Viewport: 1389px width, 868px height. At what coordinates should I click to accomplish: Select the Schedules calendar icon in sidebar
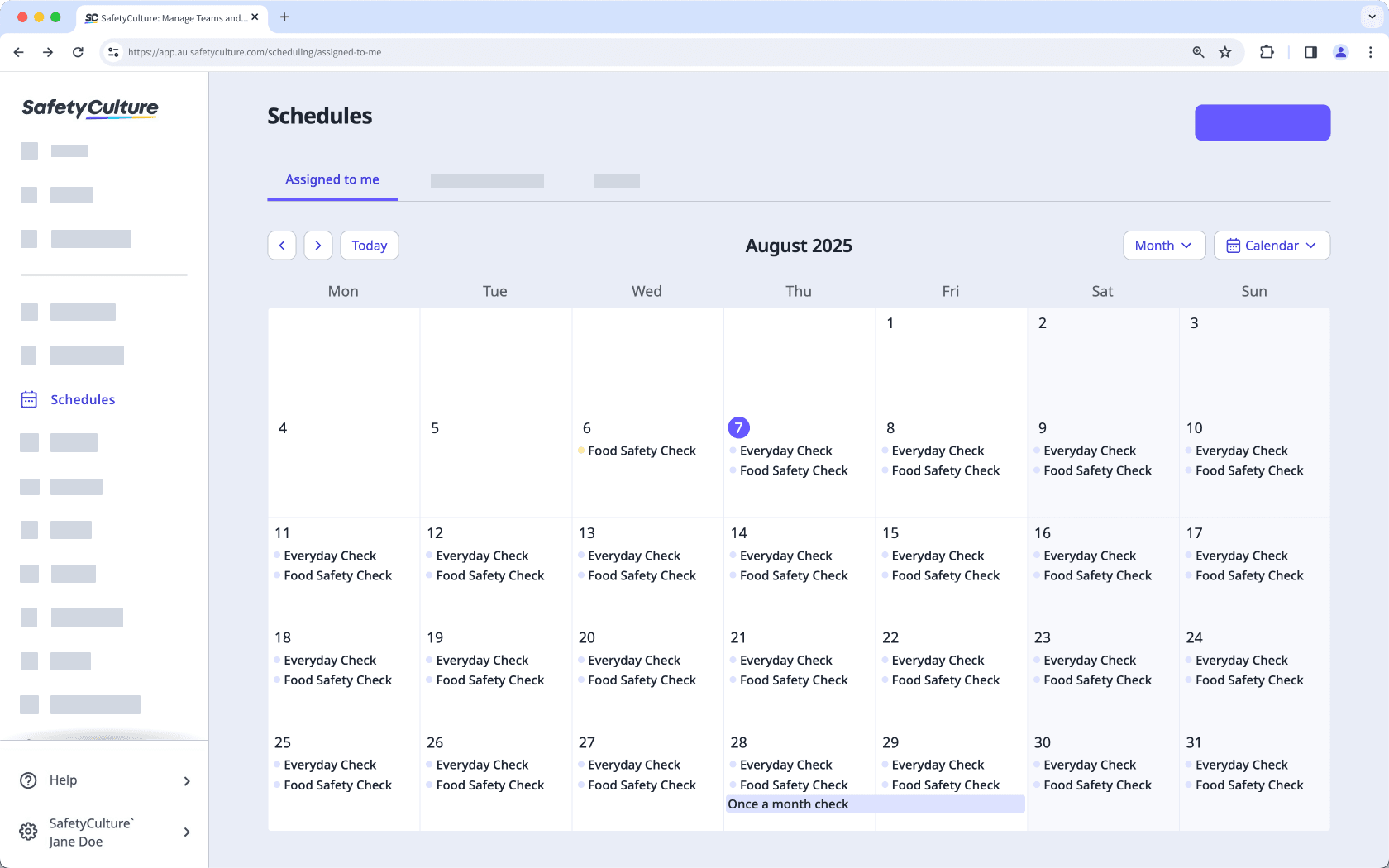[28, 399]
